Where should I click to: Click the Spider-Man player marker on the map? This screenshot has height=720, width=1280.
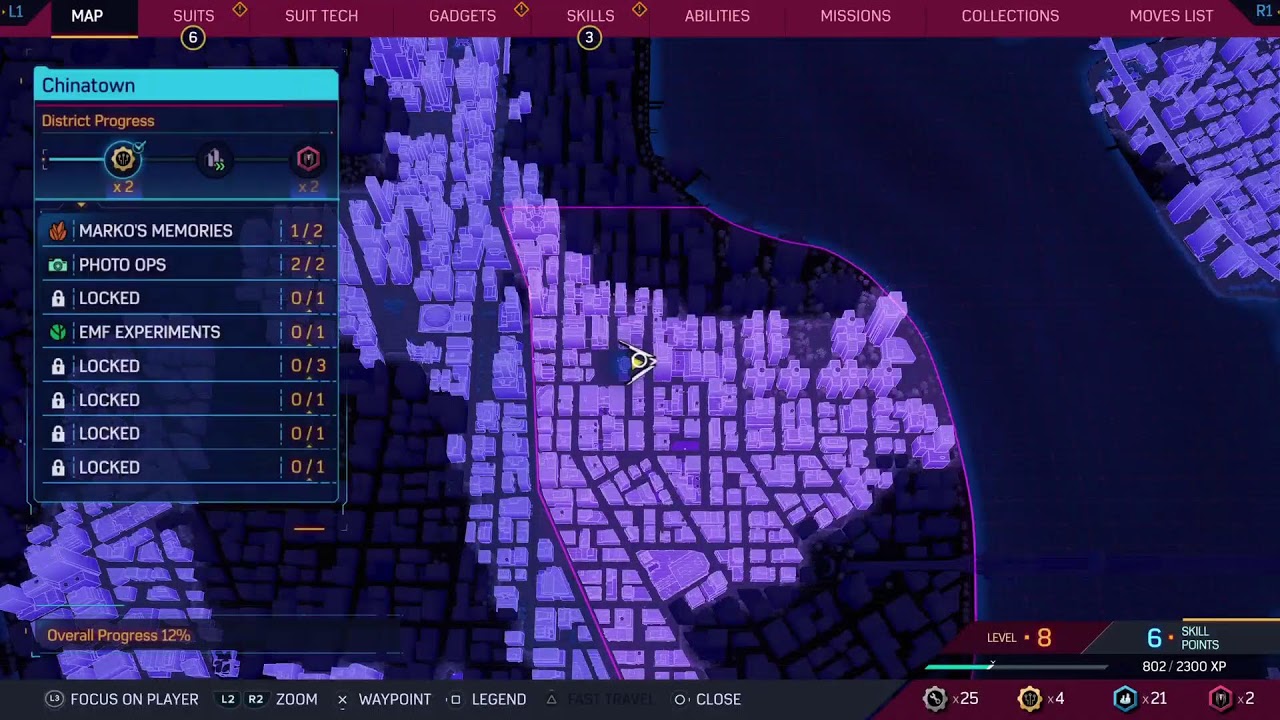[638, 362]
